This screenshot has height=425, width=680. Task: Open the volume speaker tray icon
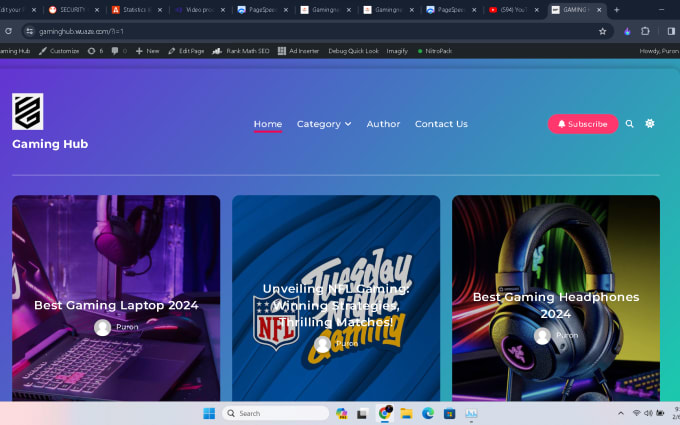648,413
